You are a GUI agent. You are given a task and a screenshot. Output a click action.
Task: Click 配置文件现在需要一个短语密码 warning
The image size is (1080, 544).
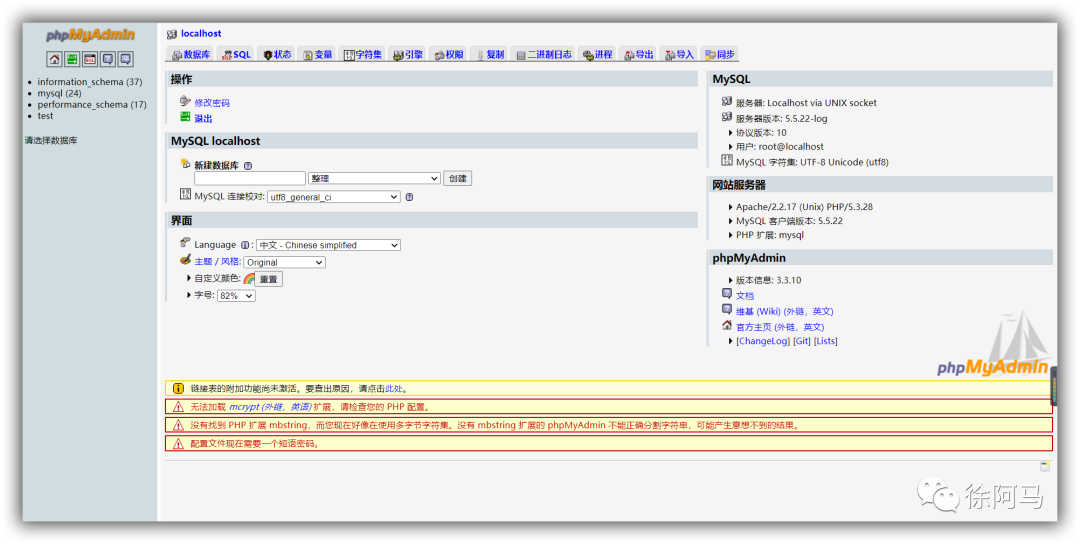click(609, 443)
